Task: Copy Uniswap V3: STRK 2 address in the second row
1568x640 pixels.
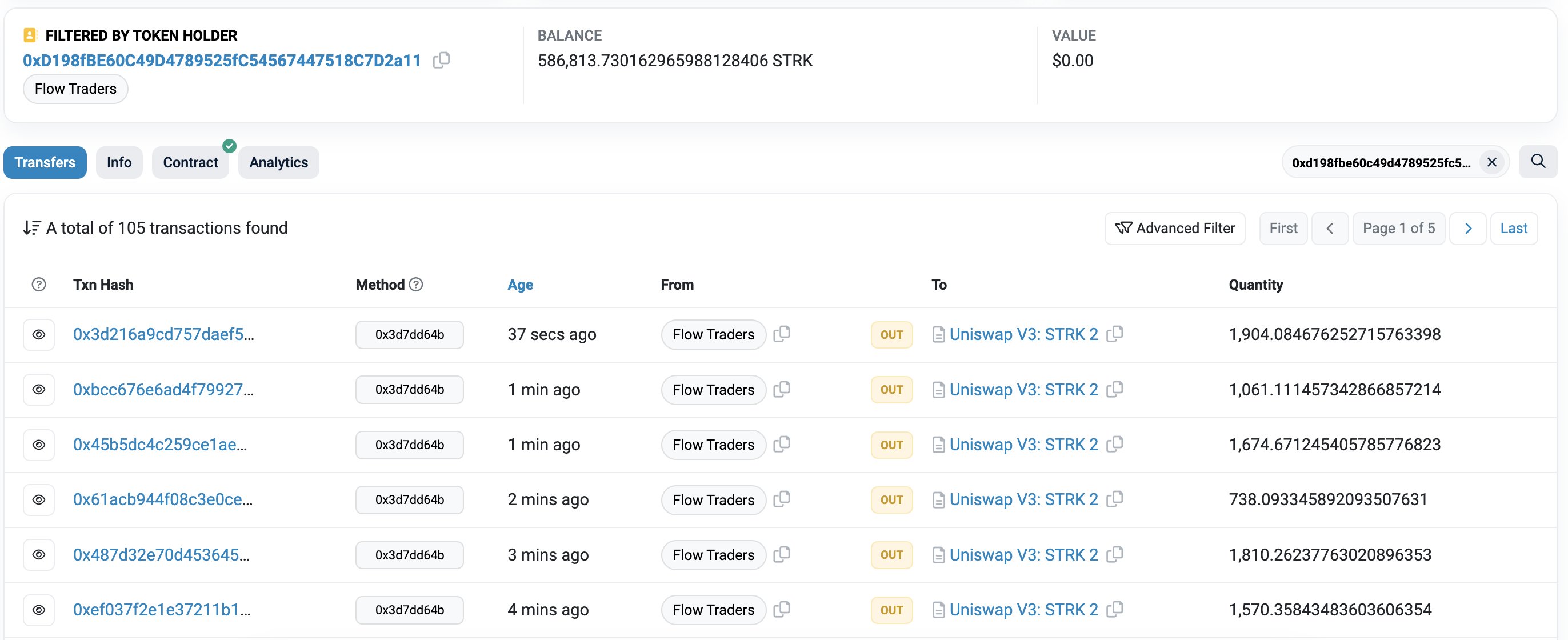Action: [x=1114, y=389]
